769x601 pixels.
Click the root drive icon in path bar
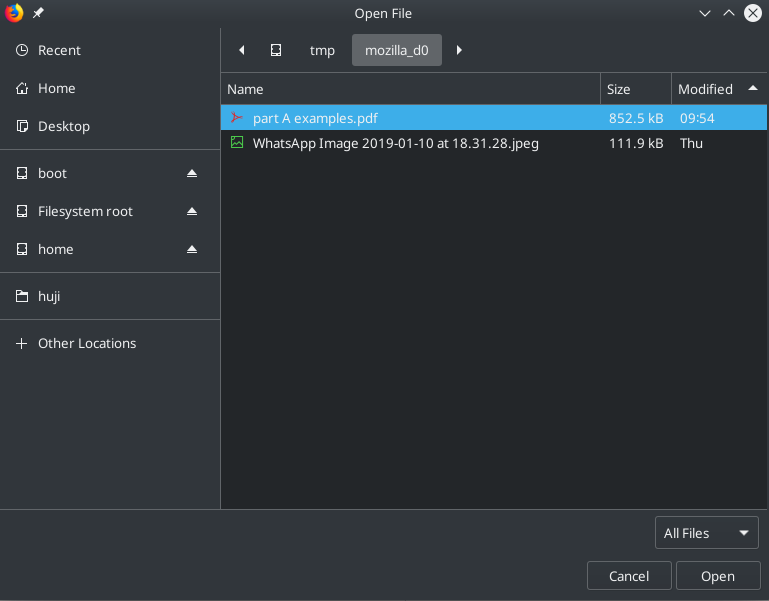276,50
